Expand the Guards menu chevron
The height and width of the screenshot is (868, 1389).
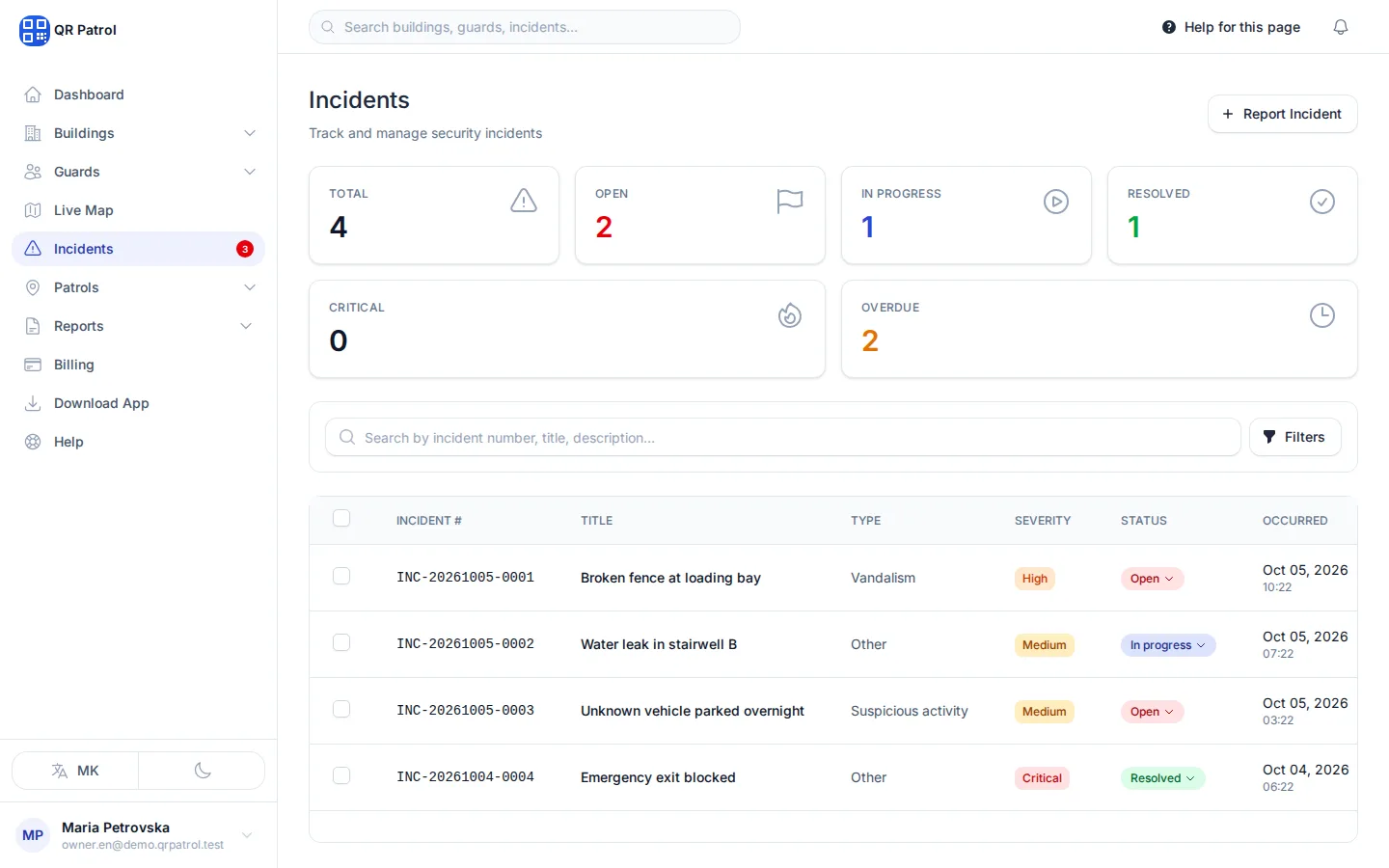point(250,172)
